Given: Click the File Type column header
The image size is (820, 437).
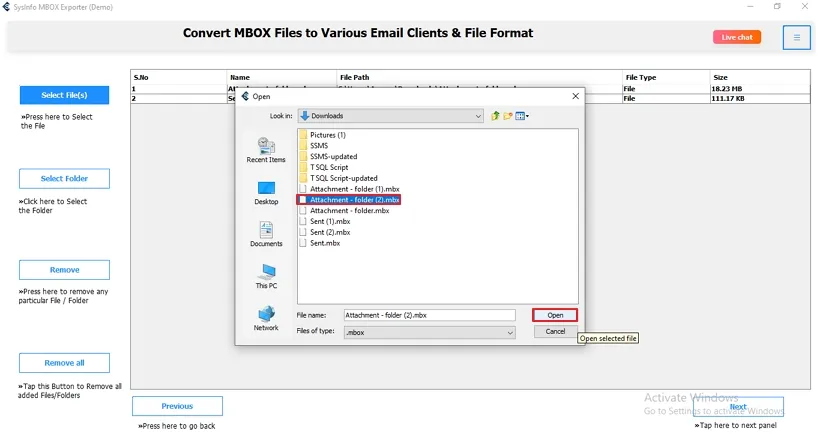Looking at the screenshot, I should (x=665, y=77).
